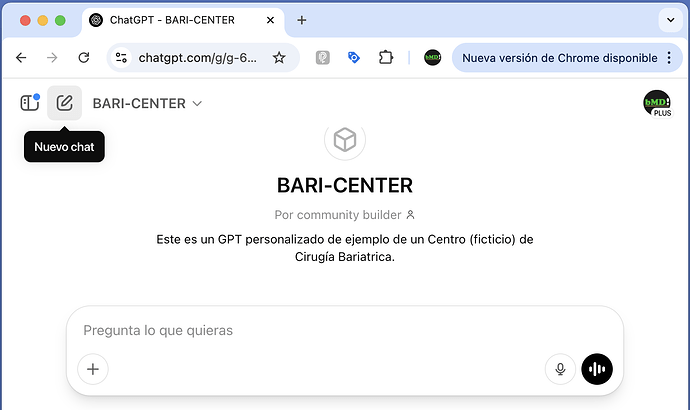Open the bMD PLUS profile avatar
Viewport: 690px width, 410px height.
click(x=657, y=103)
